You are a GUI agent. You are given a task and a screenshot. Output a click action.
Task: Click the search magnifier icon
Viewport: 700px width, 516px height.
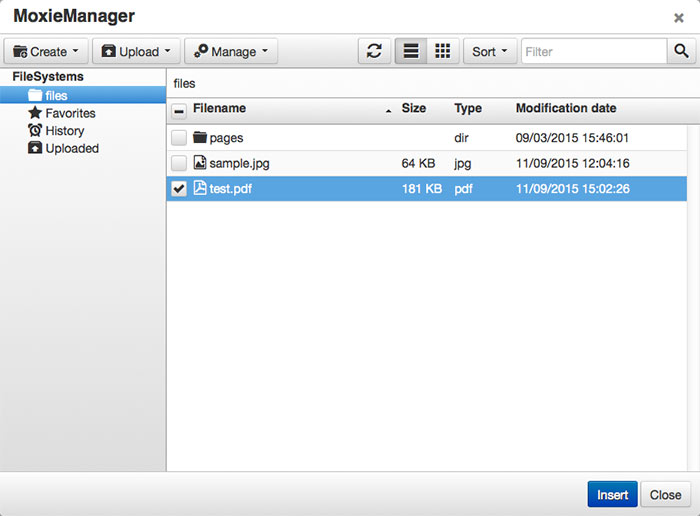coord(681,51)
